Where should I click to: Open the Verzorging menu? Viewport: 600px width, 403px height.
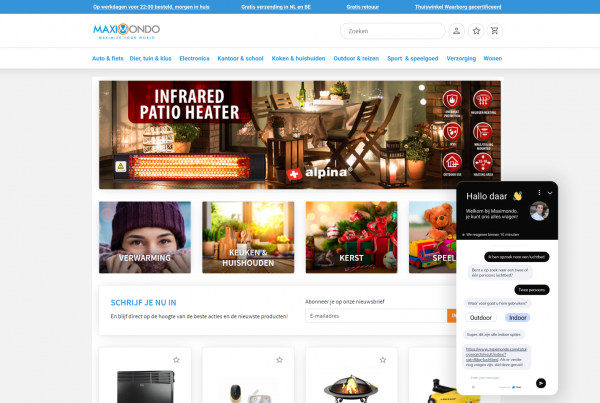[461, 59]
